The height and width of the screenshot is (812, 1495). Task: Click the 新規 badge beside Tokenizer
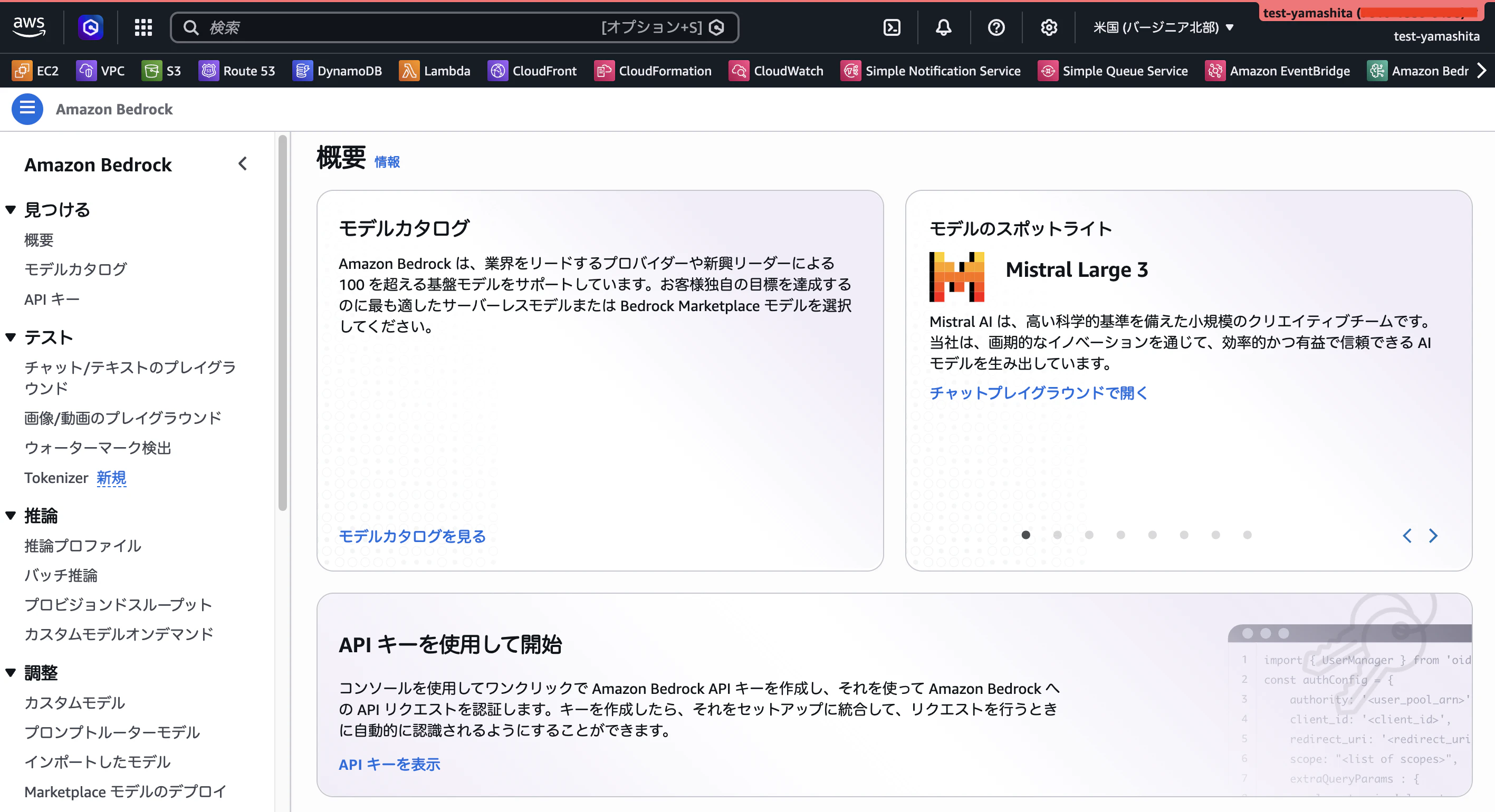tap(111, 477)
